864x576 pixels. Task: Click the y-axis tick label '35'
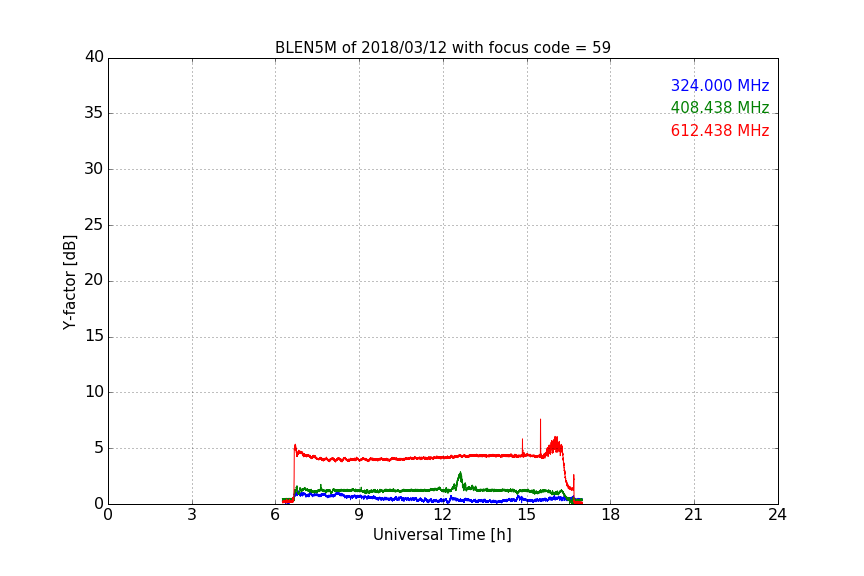(x=94, y=113)
